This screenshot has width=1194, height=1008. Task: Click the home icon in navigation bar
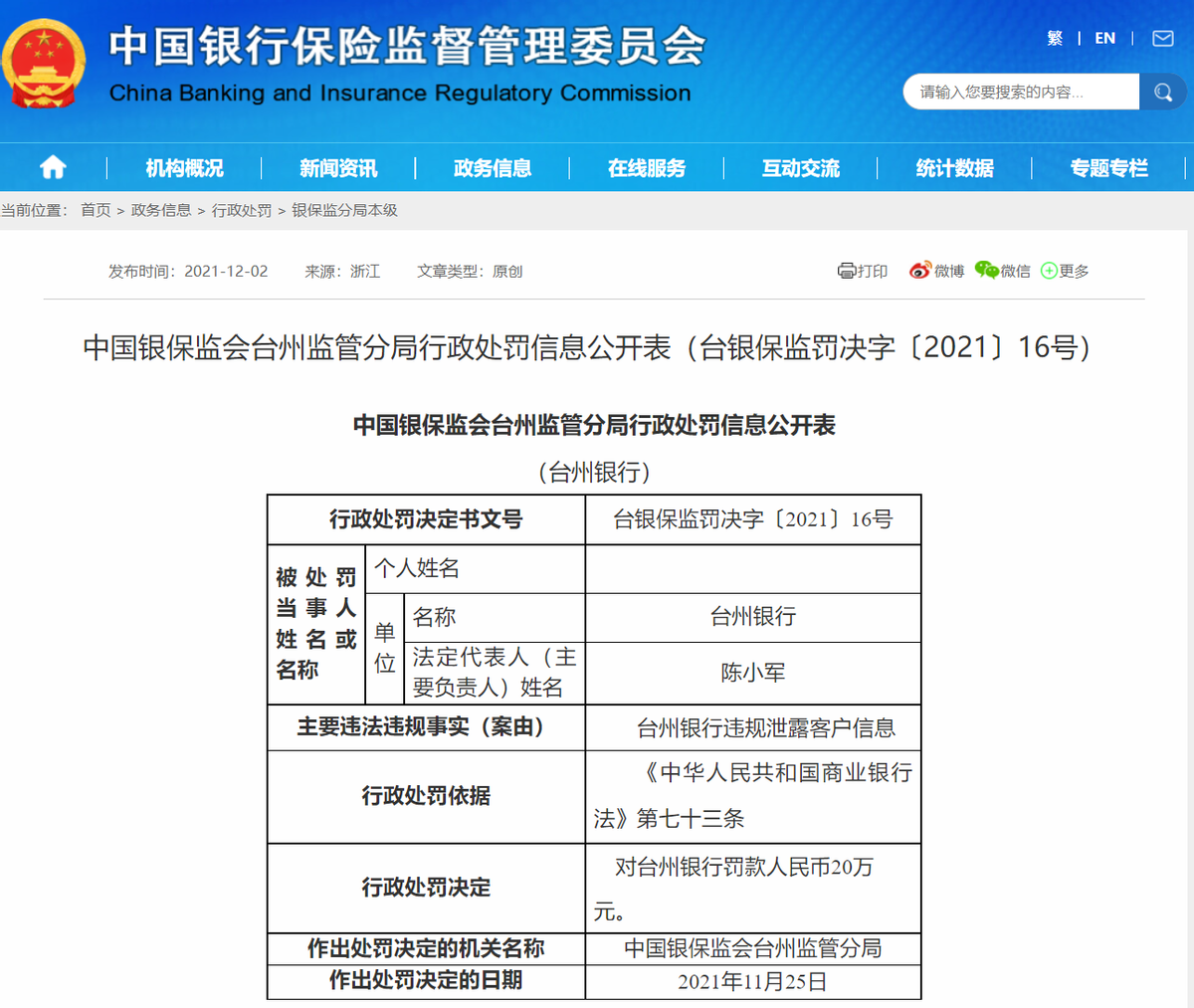[53, 167]
